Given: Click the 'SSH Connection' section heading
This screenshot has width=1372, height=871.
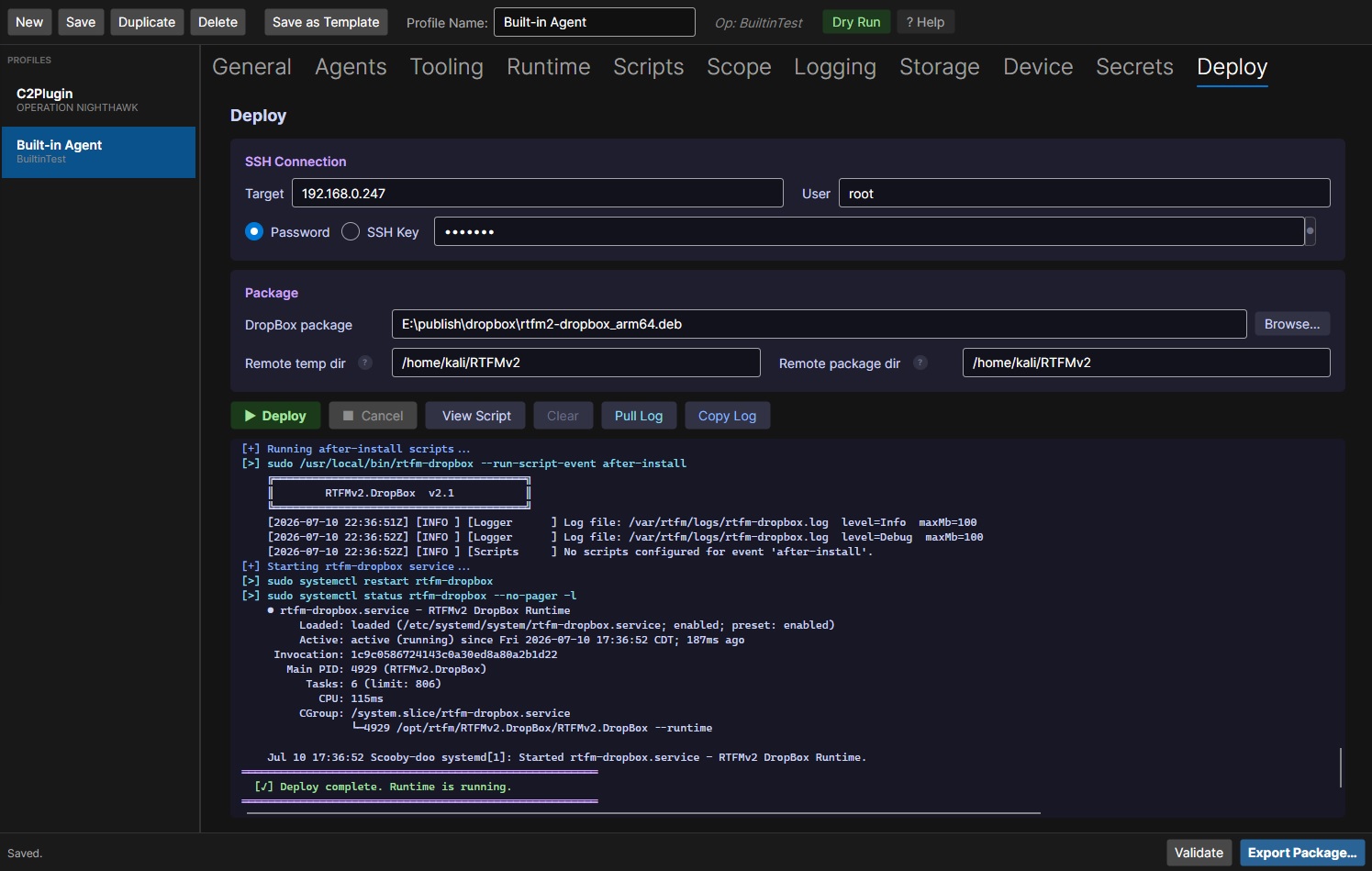Looking at the screenshot, I should click(296, 162).
